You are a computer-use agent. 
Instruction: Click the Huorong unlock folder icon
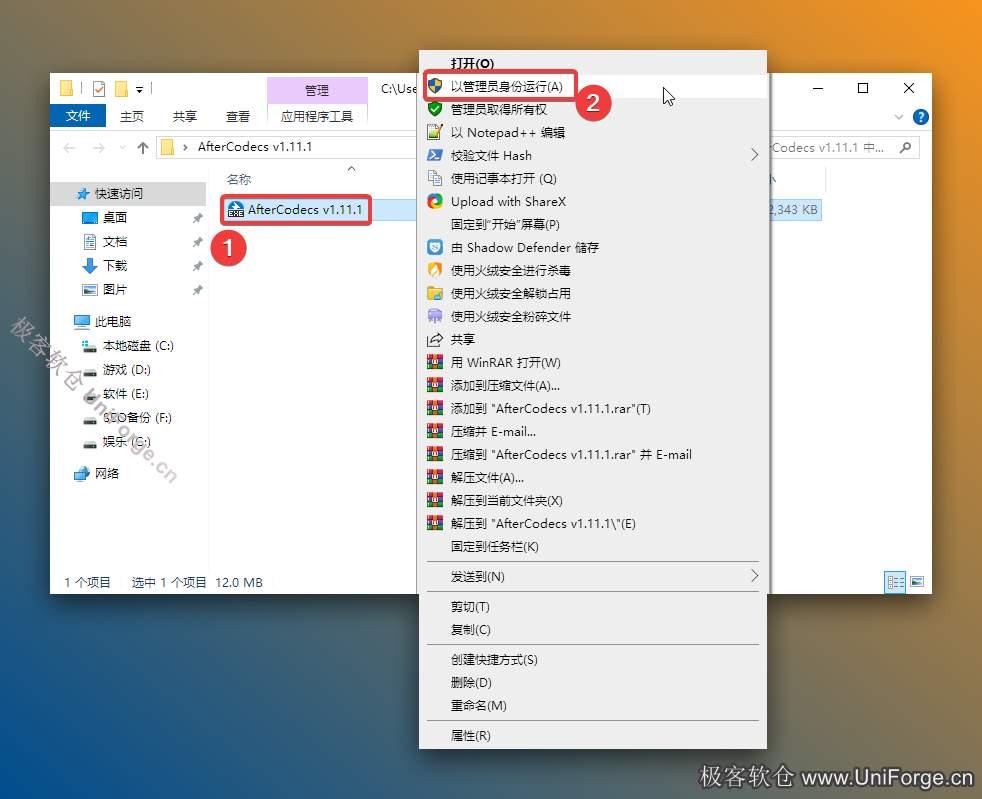tap(435, 293)
